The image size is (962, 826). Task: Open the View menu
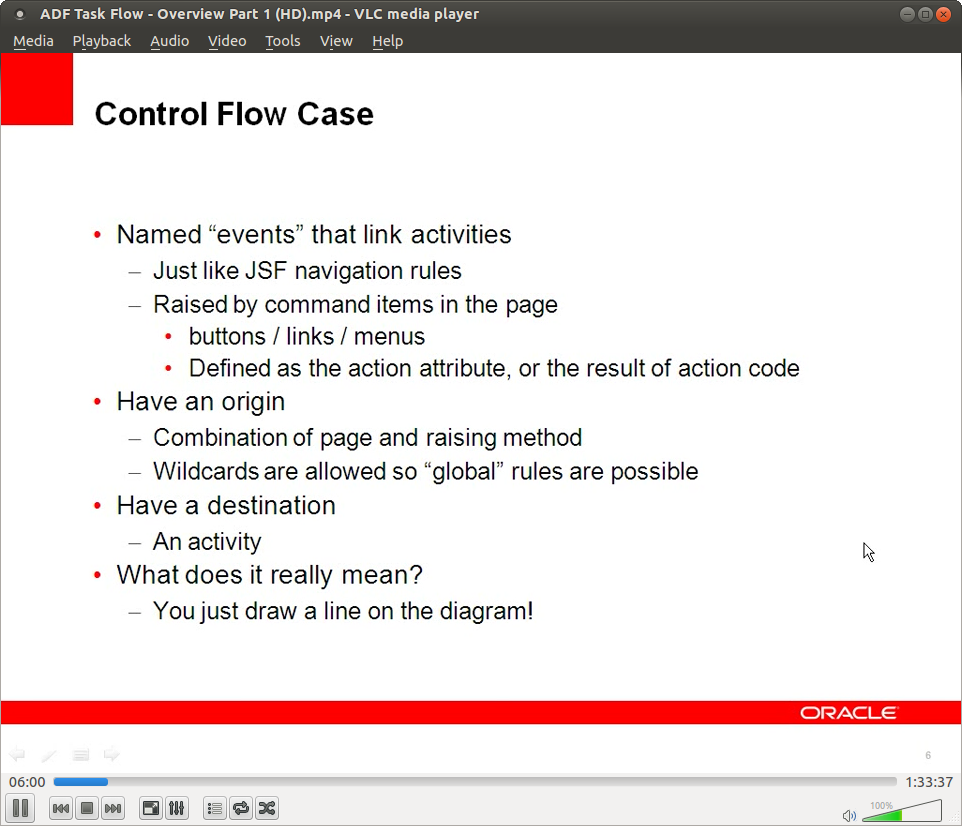coord(336,41)
